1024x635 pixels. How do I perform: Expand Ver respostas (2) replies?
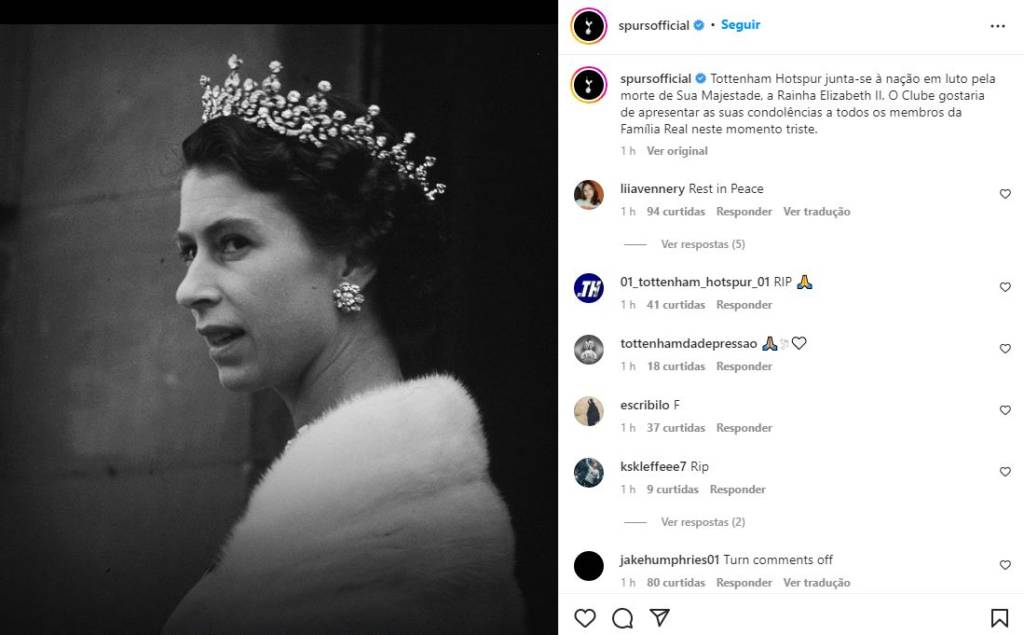[x=702, y=522]
